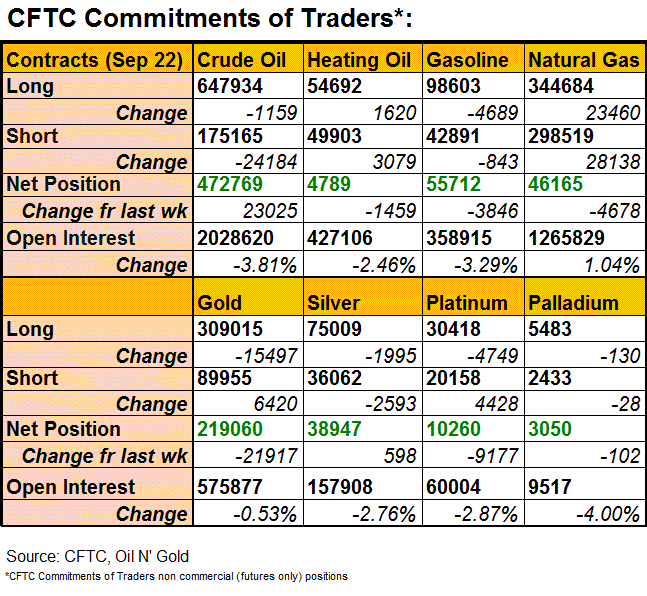Image resolution: width=647 pixels, height=596 pixels.
Task: Click Palladium open interest change -4.00%
Action: pos(607,514)
